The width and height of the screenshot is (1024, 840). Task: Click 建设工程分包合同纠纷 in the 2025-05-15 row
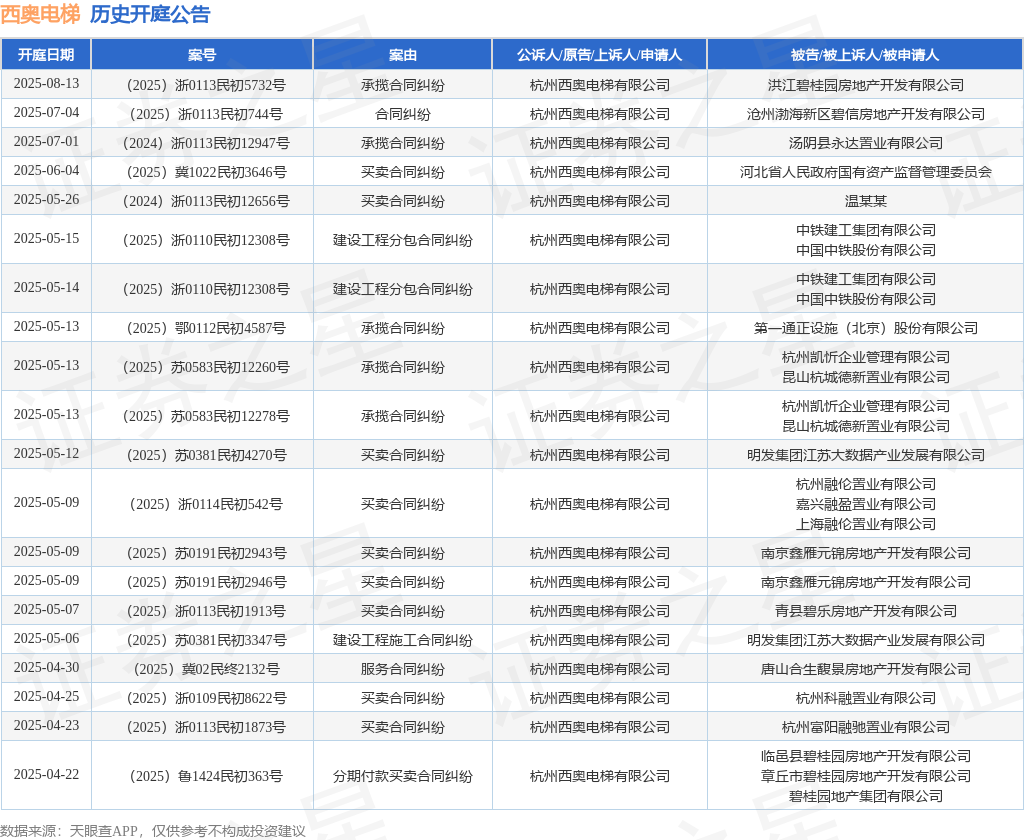click(403, 240)
